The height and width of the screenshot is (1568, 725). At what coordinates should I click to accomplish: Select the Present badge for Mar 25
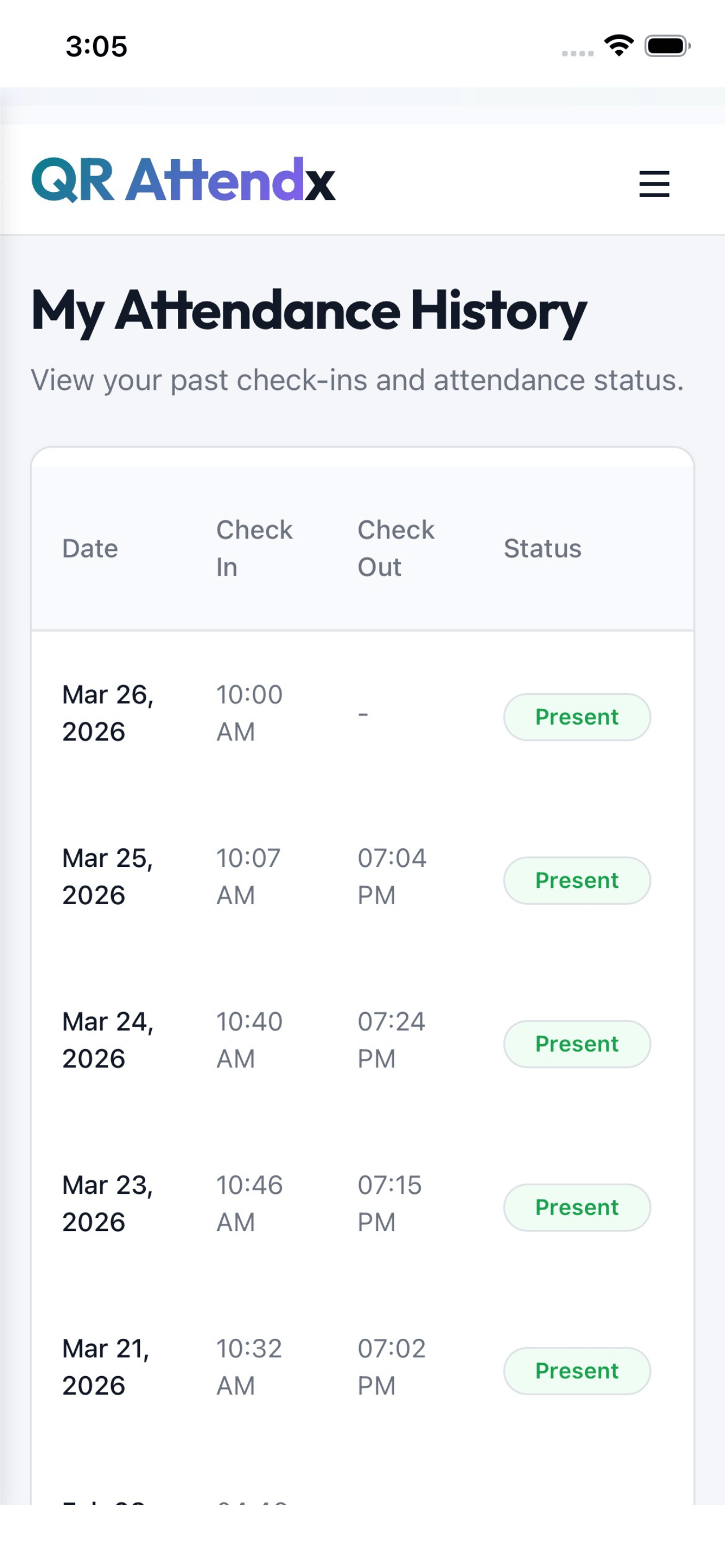[x=576, y=880]
